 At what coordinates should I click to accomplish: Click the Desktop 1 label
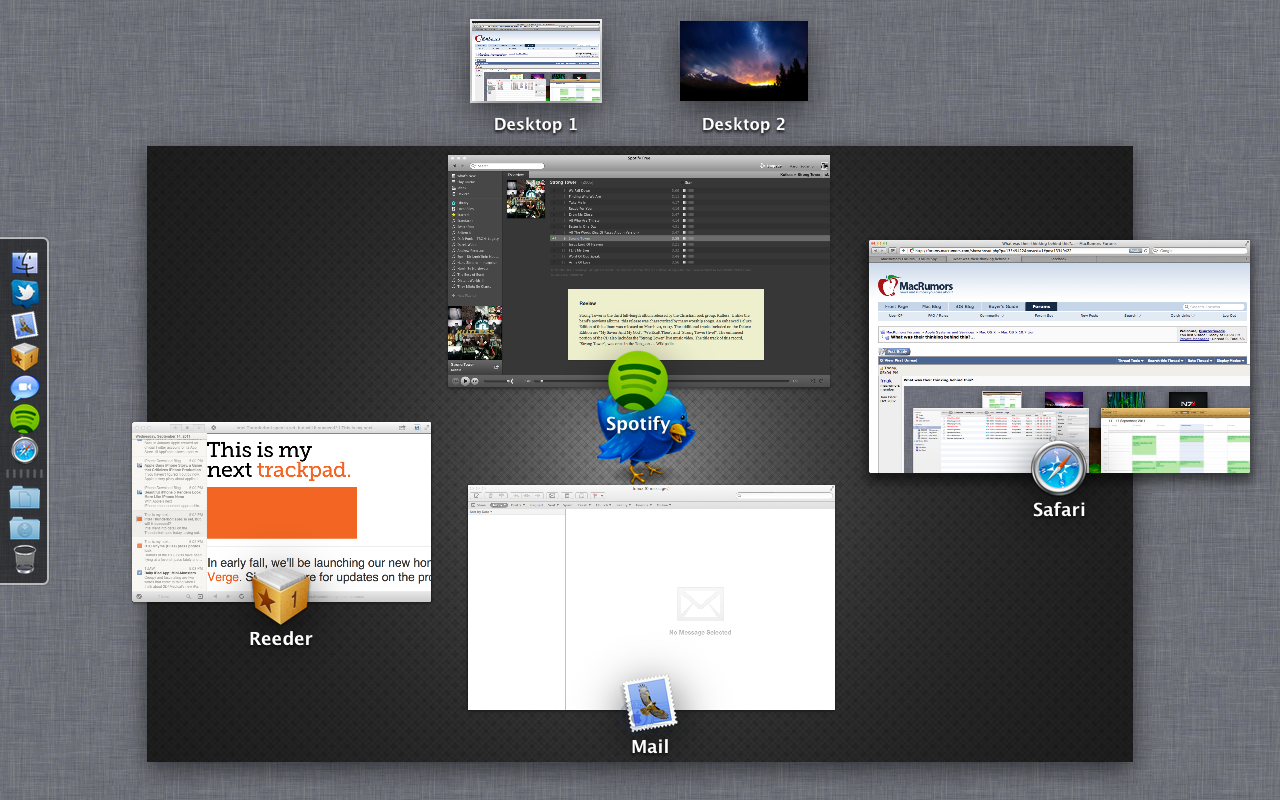pyautogui.click(x=536, y=125)
